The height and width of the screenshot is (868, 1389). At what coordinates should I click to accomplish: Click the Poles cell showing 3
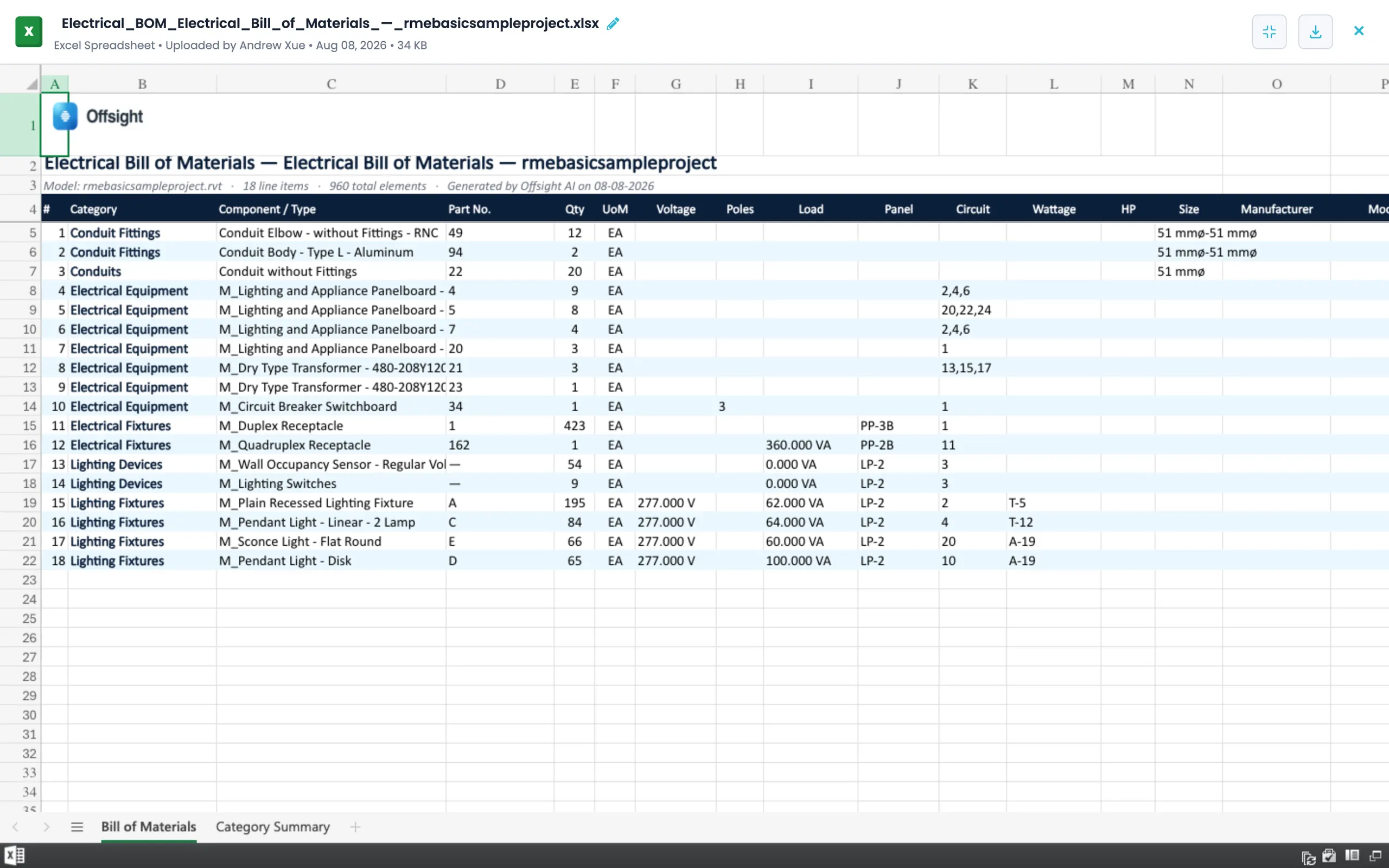(740, 406)
